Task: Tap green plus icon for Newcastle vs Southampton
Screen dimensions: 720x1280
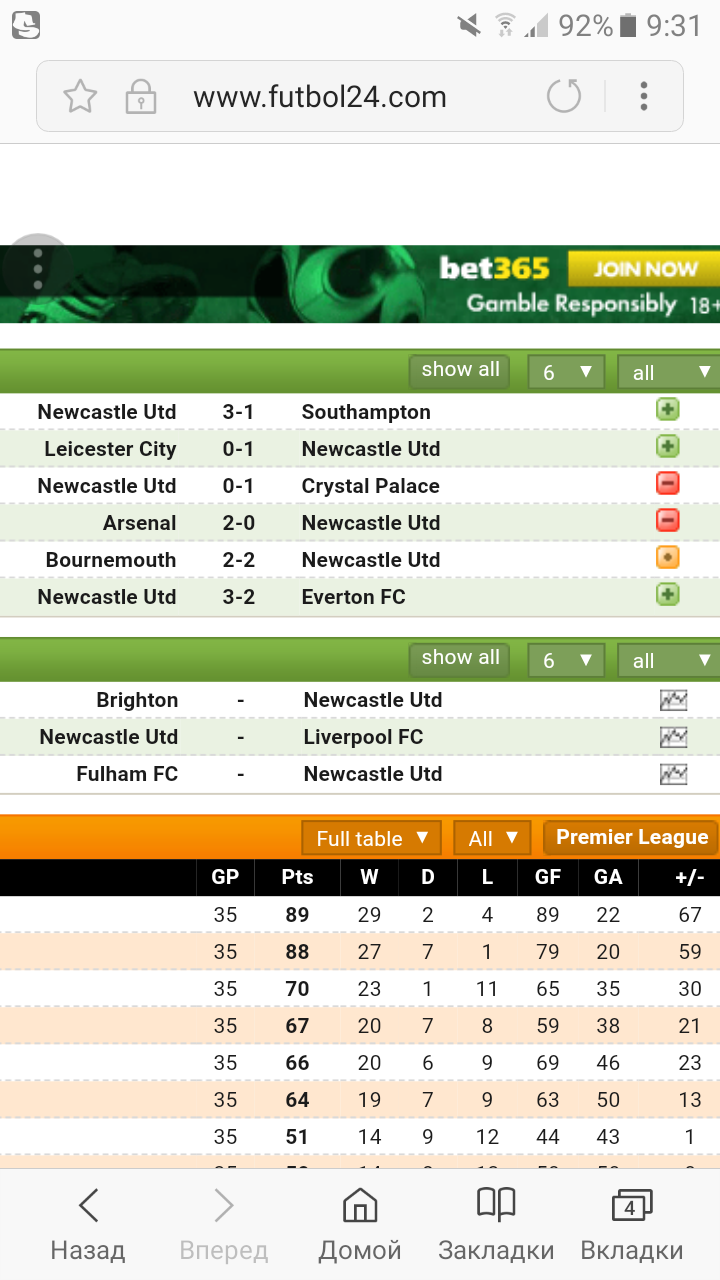Action: pyautogui.click(x=667, y=410)
